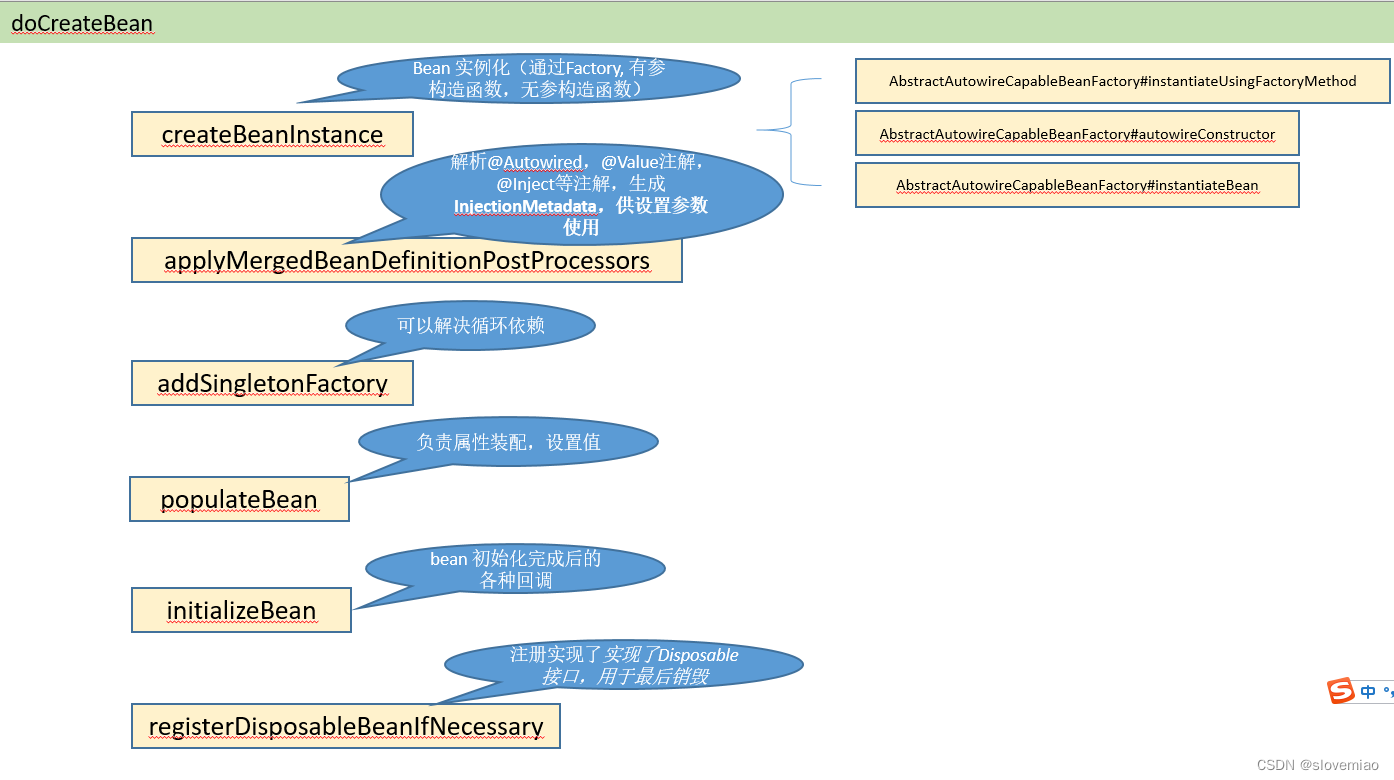This screenshot has width=1394, height=780.
Task: Click the createBeanInstance box
Action: point(272,134)
